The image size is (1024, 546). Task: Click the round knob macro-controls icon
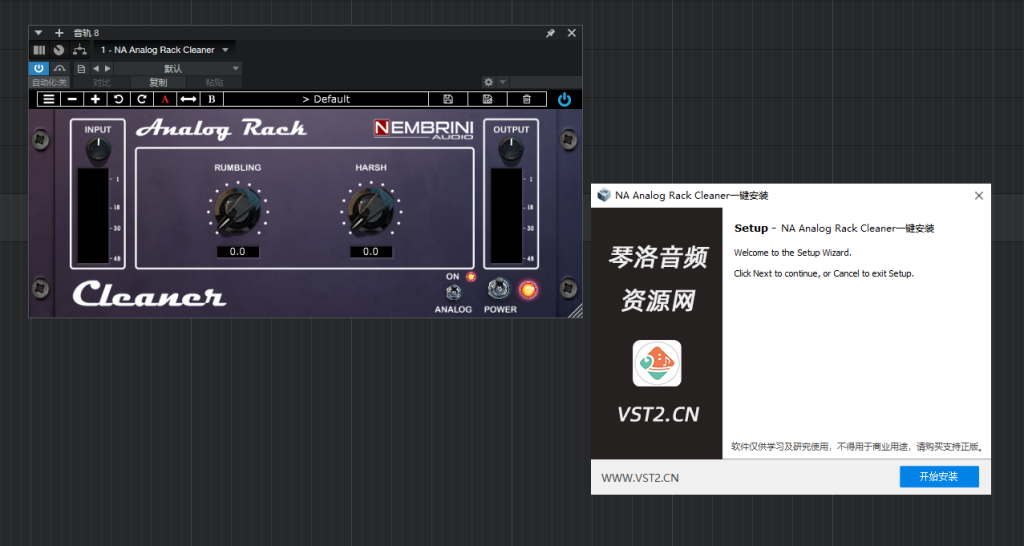(59, 50)
